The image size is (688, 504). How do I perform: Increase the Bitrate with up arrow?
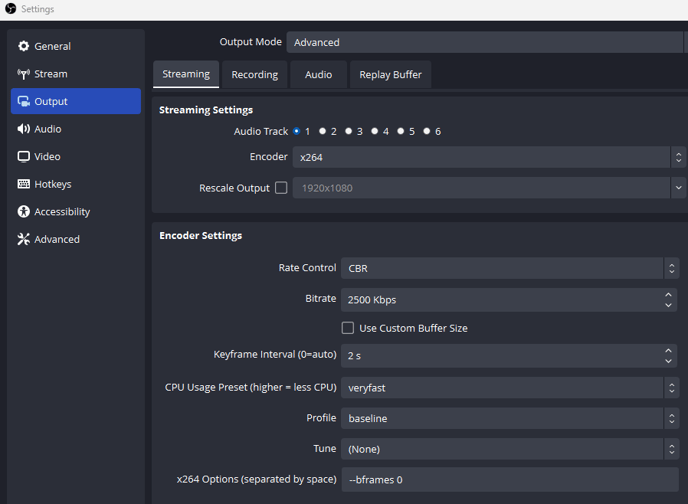(669, 294)
